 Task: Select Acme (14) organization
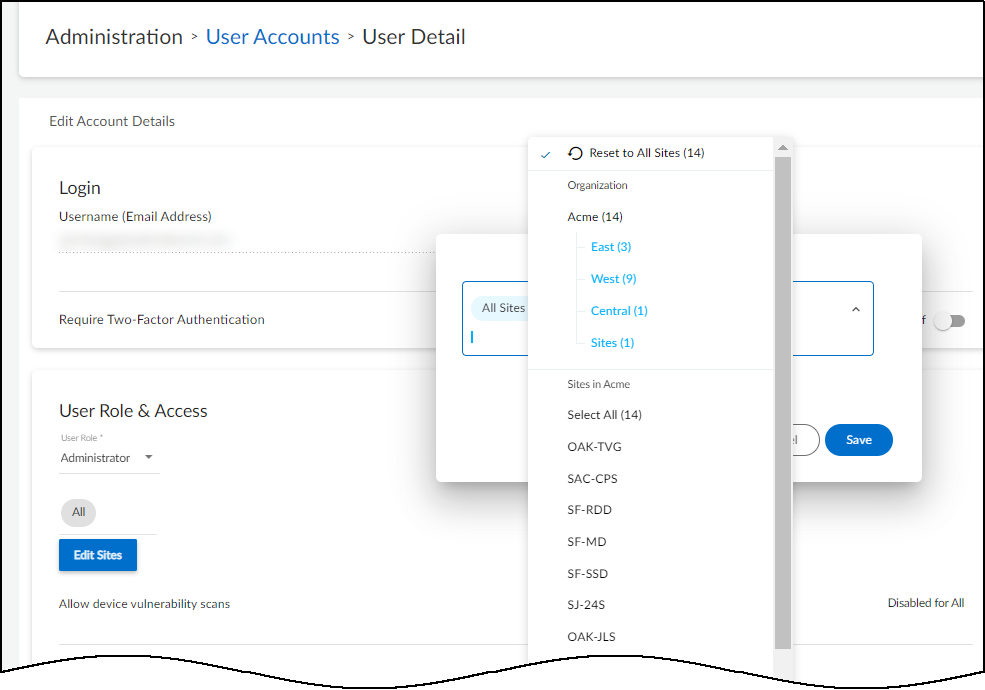594,217
